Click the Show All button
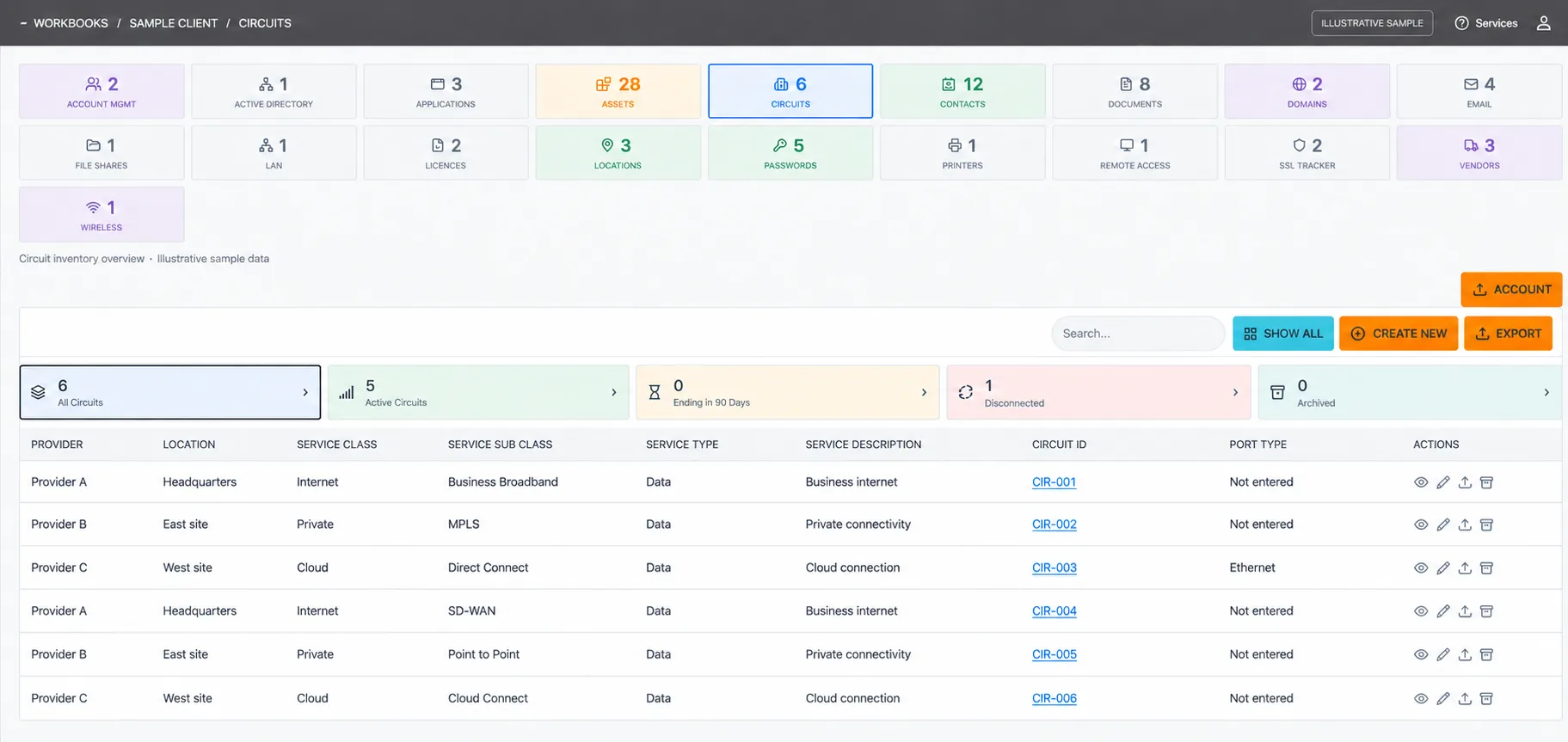 pos(1282,334)
